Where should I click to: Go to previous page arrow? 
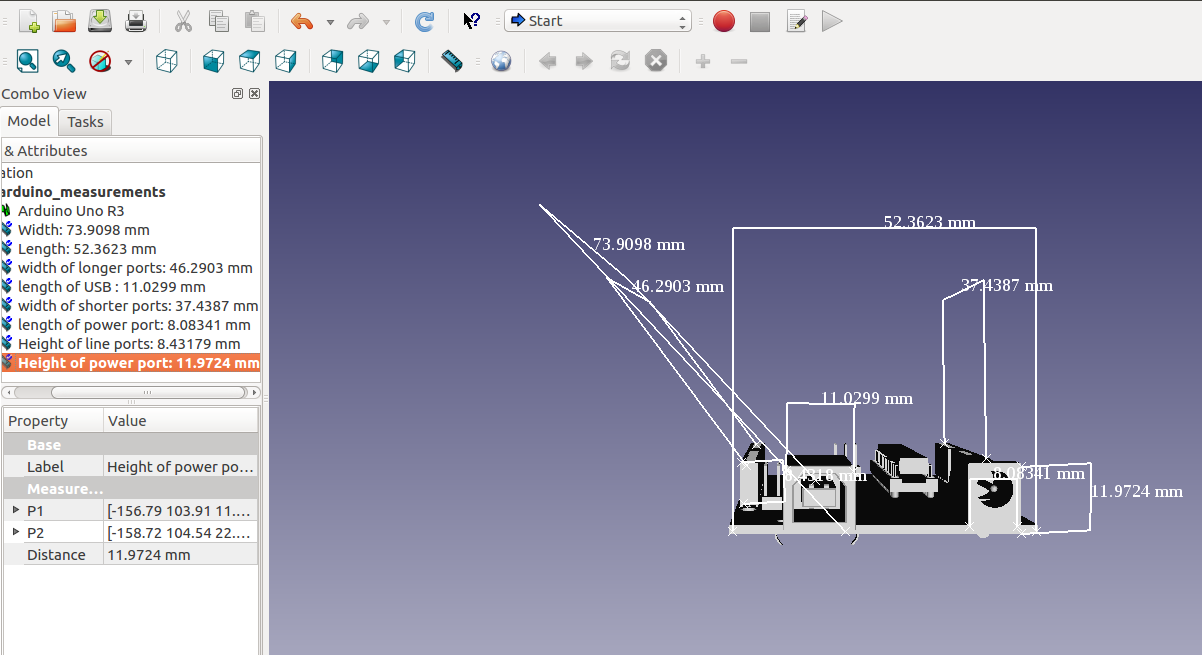[547, 61]
